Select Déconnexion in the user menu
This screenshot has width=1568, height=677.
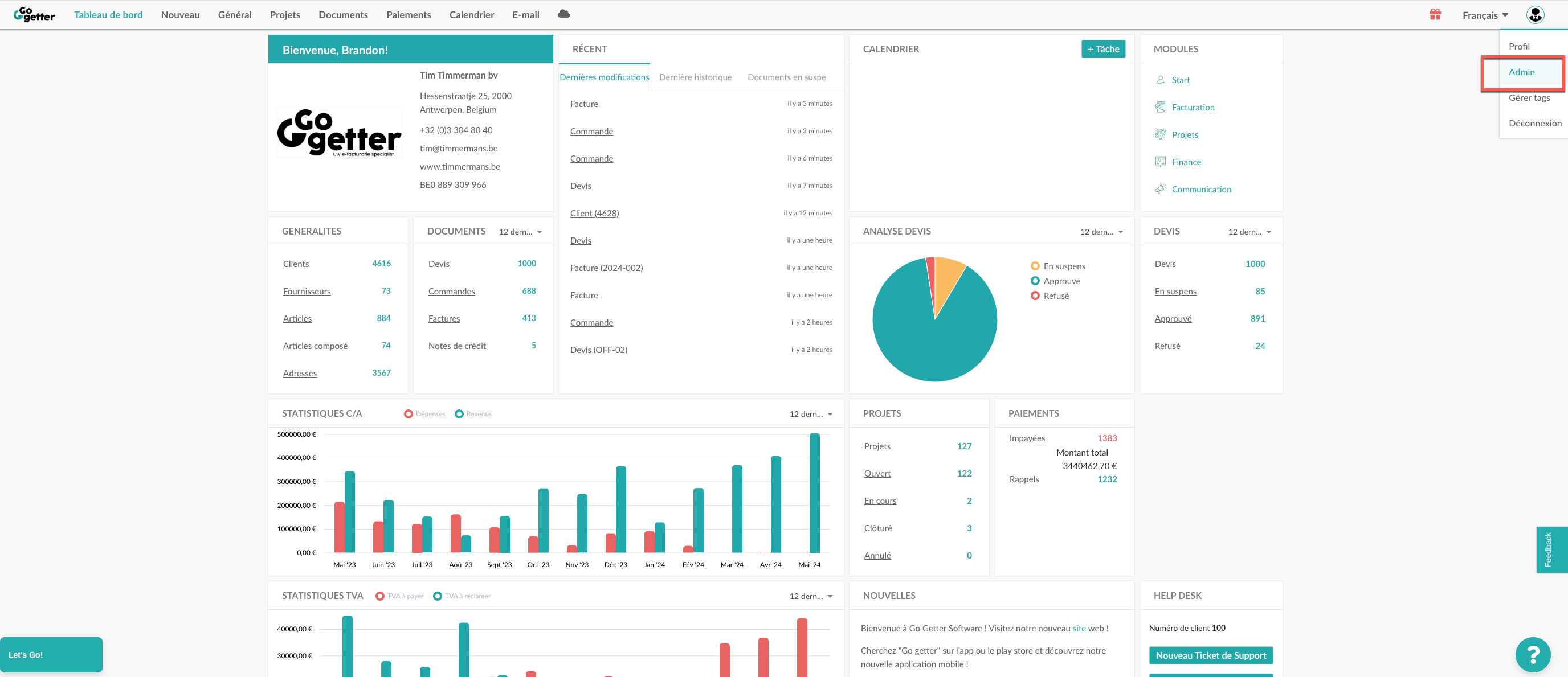1534,123
